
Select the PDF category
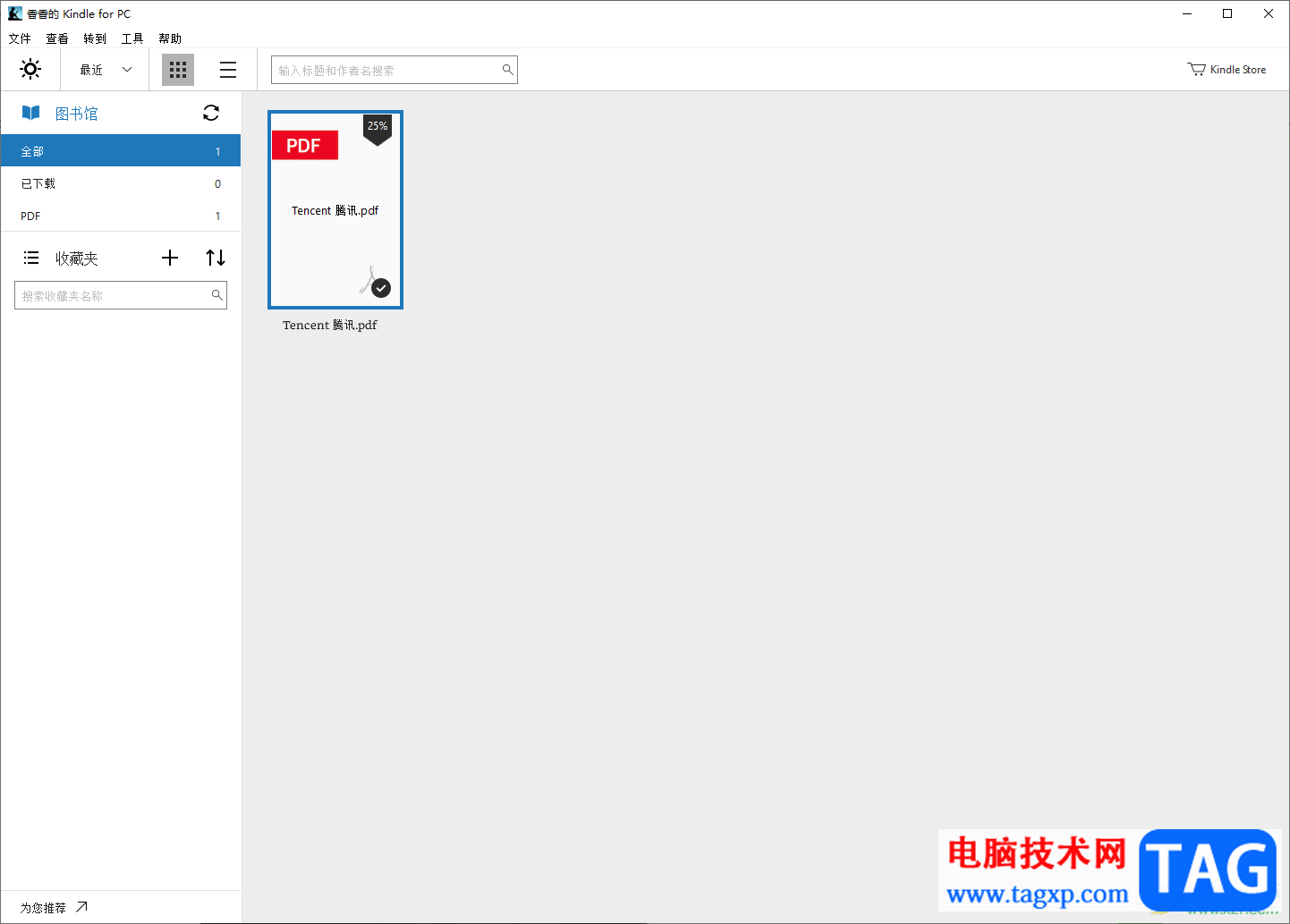121,216
